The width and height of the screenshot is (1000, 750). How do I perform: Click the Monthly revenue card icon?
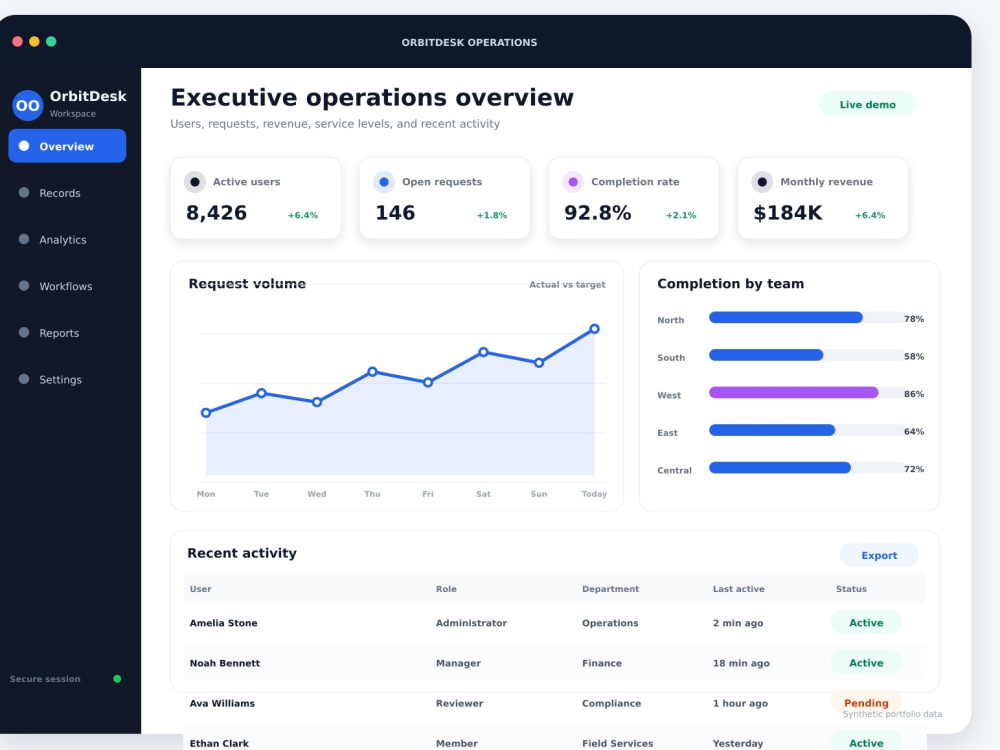point(762,182)
